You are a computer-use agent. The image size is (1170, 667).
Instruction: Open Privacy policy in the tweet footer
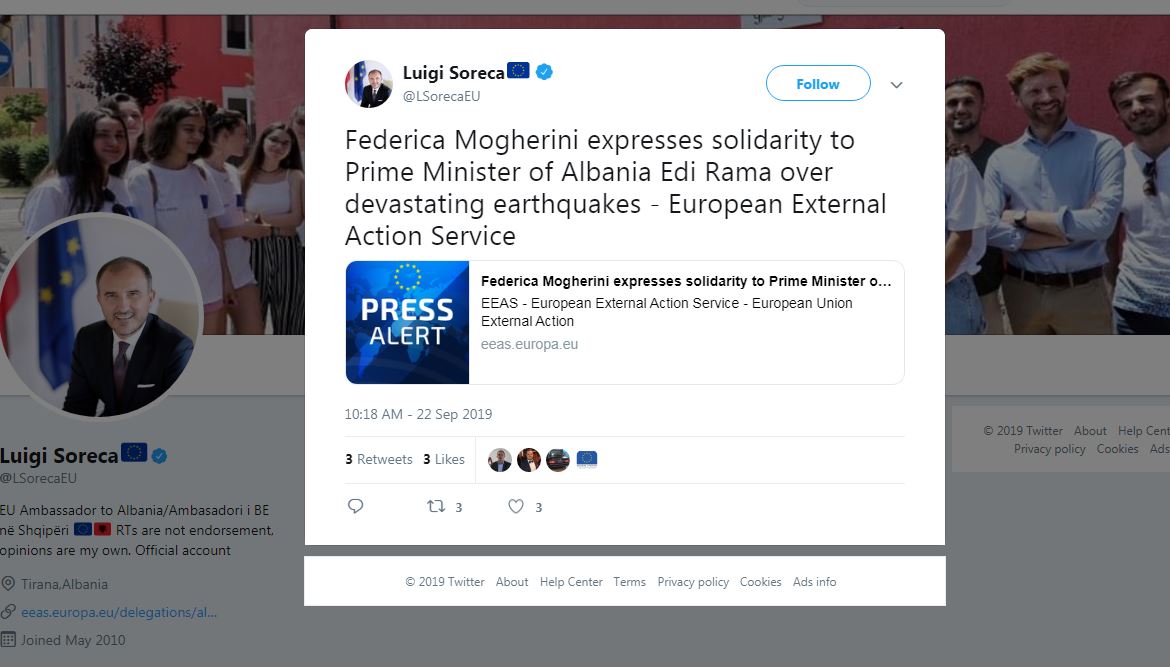pyautogui.click(x=693, y=582)
